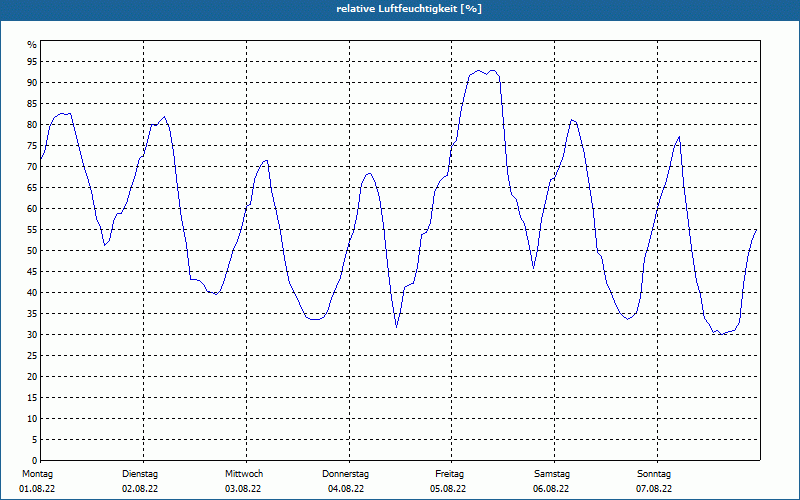The image size is (800, 500).
Task: Select the 25 y-axis label
Action: [32, 356]
